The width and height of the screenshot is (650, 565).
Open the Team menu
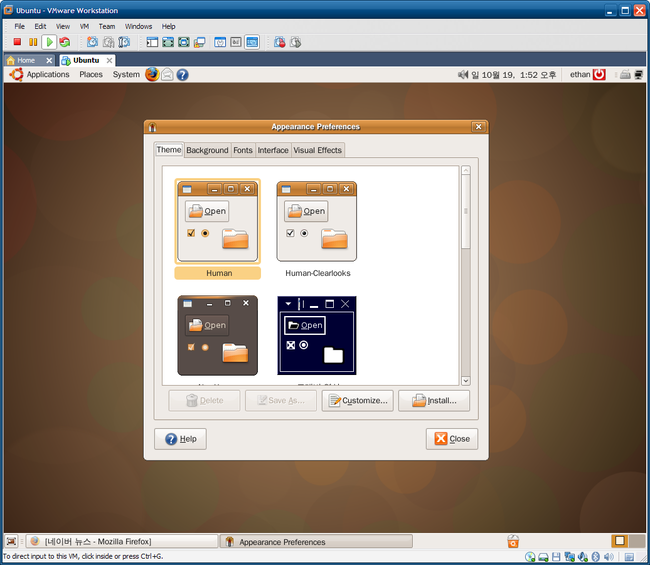[x=107, y=27]
